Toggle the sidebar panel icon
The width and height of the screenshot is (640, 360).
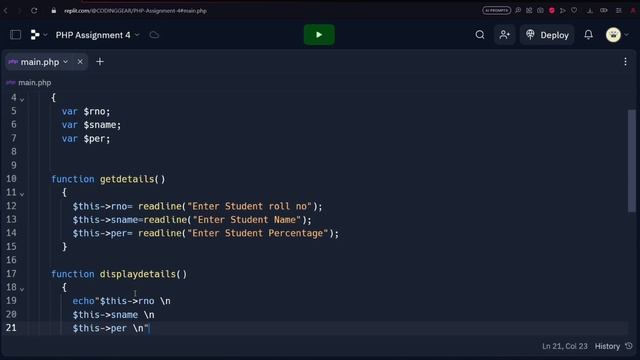coord(16,35)
